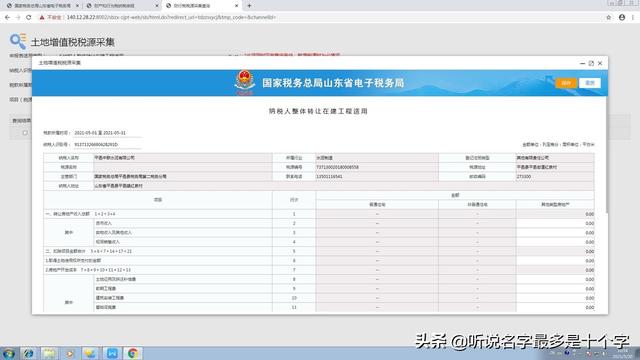Screen dimensions: 640x360
Task: Click the postal code cell 271300
Action: [555, 177]
